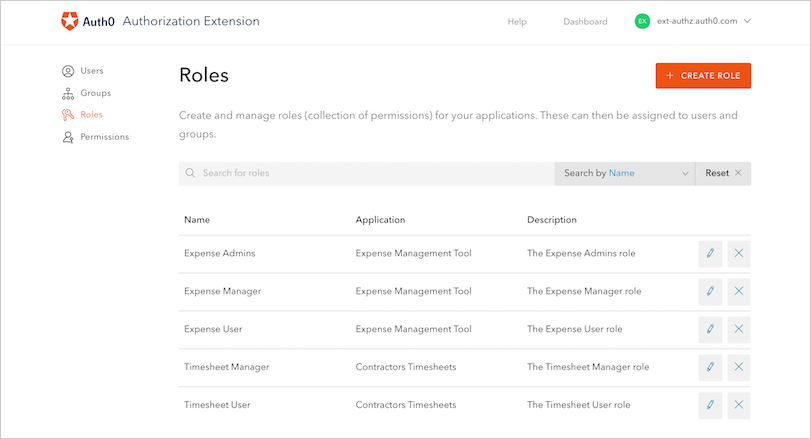The width and height of the screenshot is (811, 439).
Task: Delete the Timesheet Manager role
Action: 739,366
